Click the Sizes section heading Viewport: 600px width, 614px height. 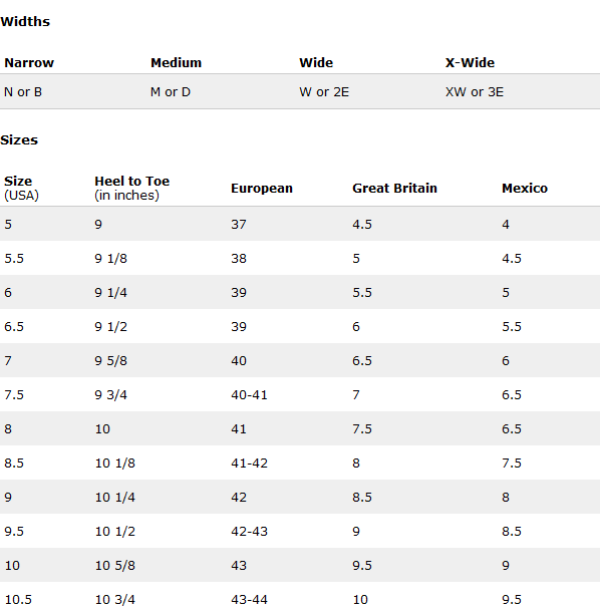[x=19, y=140]
